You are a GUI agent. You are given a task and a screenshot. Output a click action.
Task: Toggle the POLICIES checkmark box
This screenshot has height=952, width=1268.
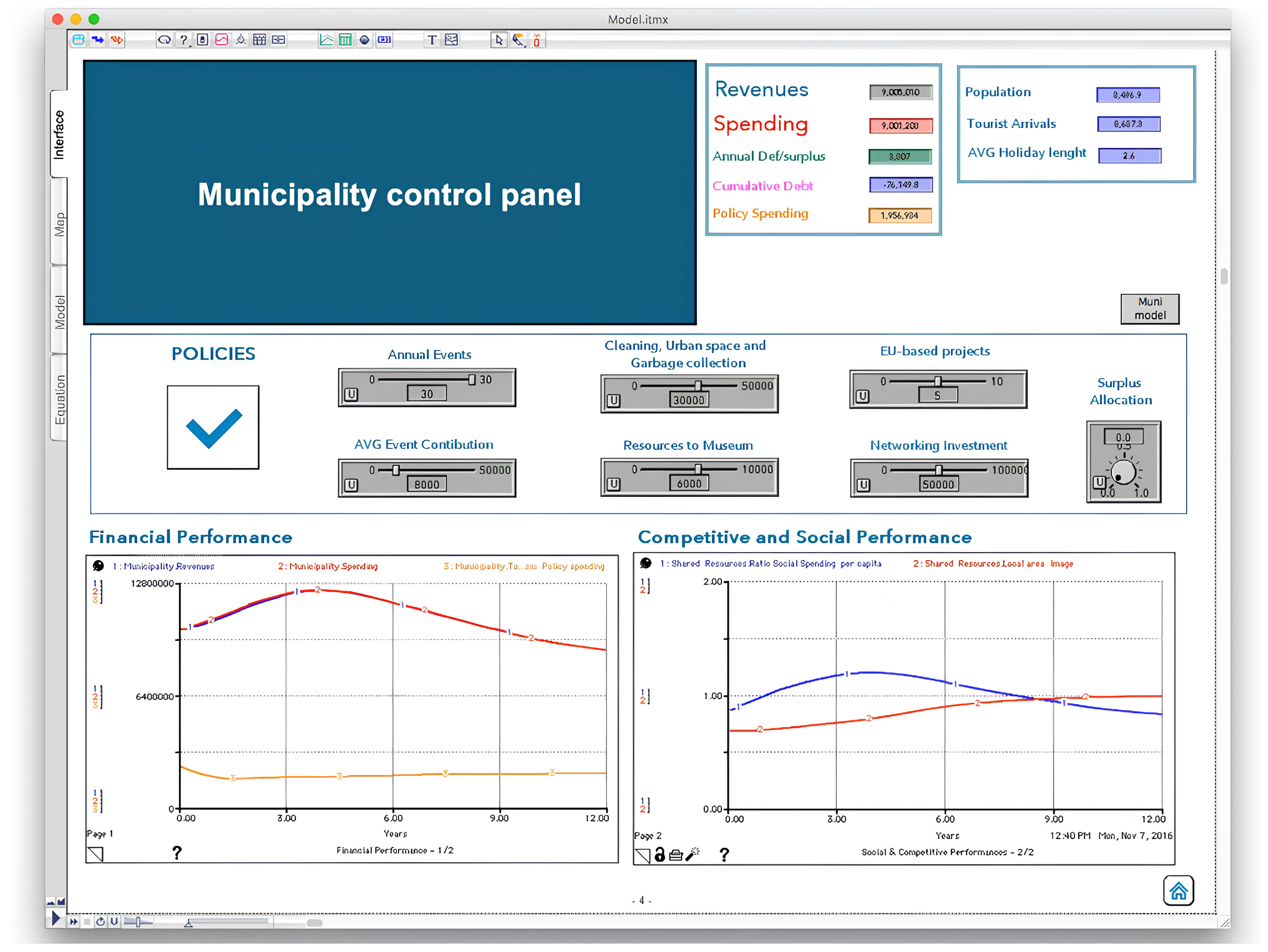[x=213, y=427]
